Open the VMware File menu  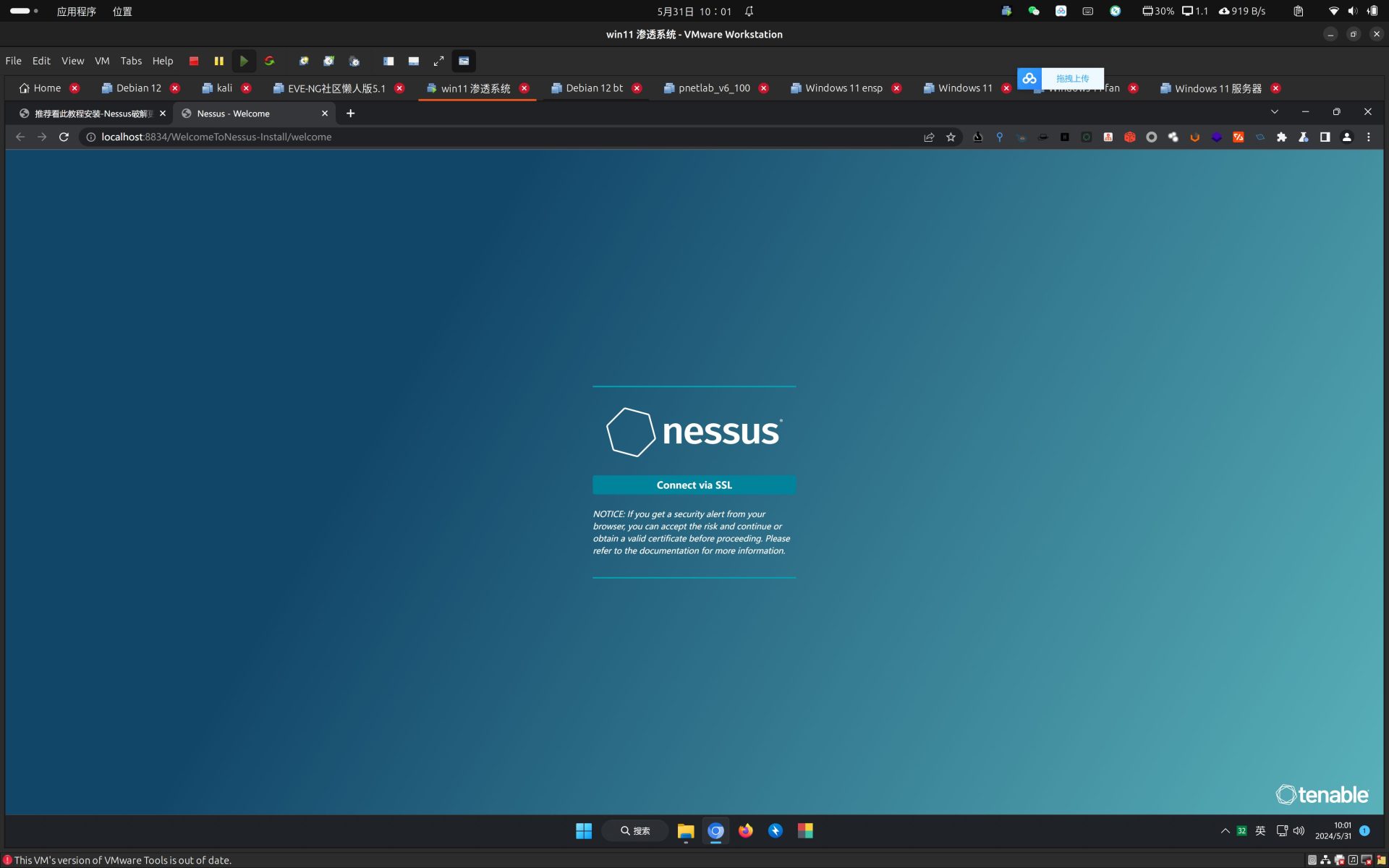click(x=14, y=61)
